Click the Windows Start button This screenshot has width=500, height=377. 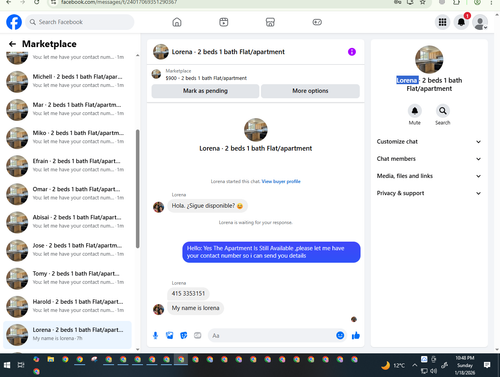tap(7, 365)
